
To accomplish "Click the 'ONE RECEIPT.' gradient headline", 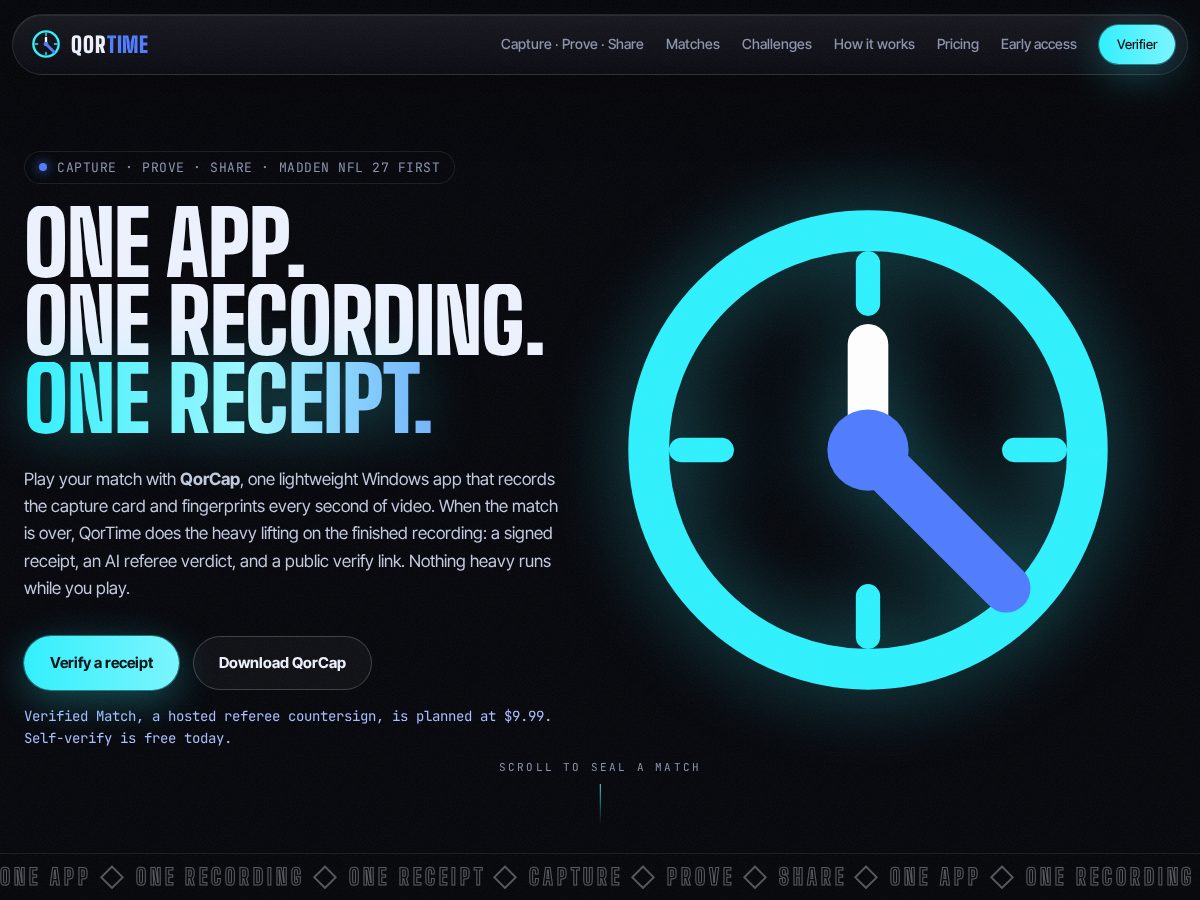I will [228, 399].
